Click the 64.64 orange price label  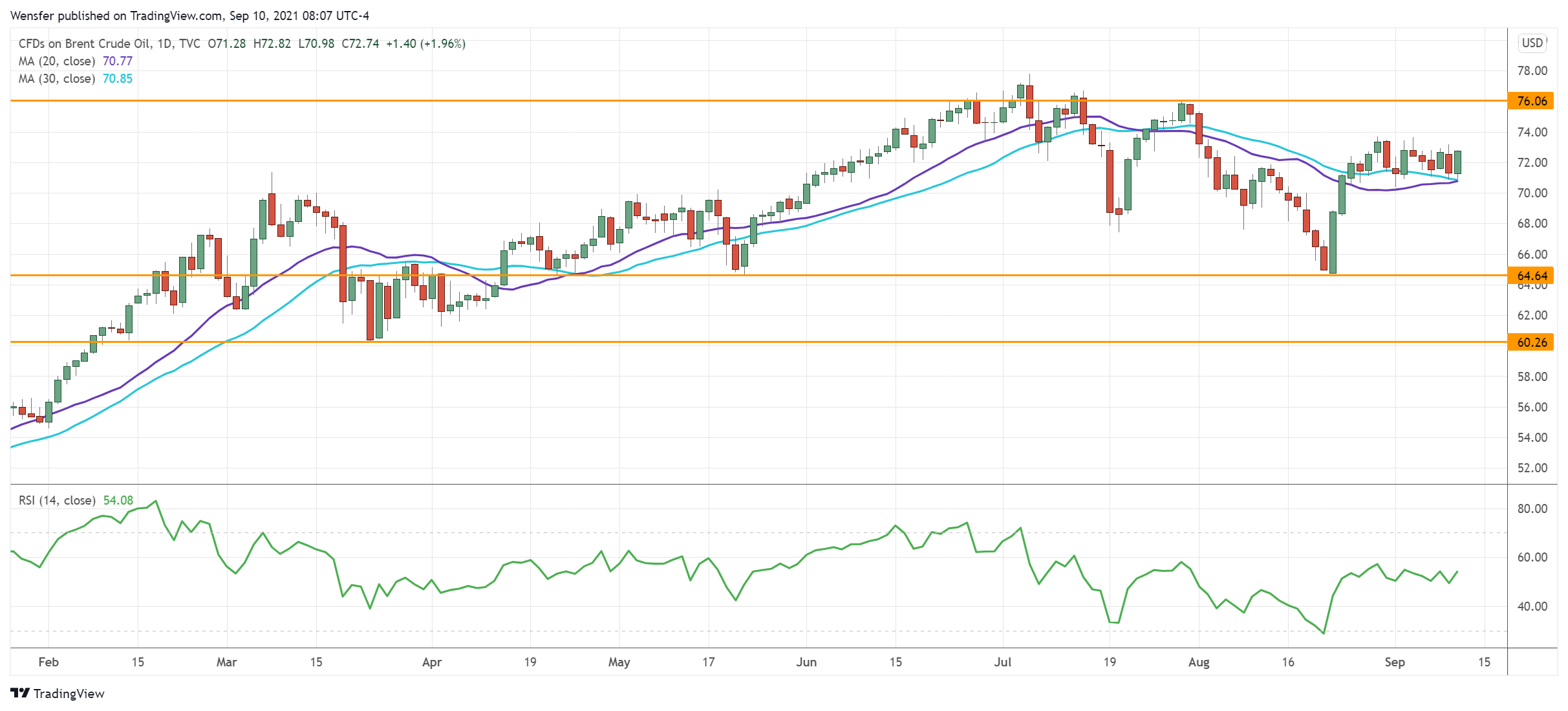1531,276
